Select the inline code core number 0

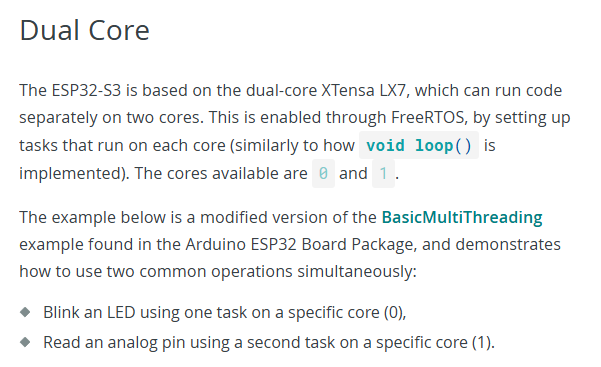click(323, 173)
